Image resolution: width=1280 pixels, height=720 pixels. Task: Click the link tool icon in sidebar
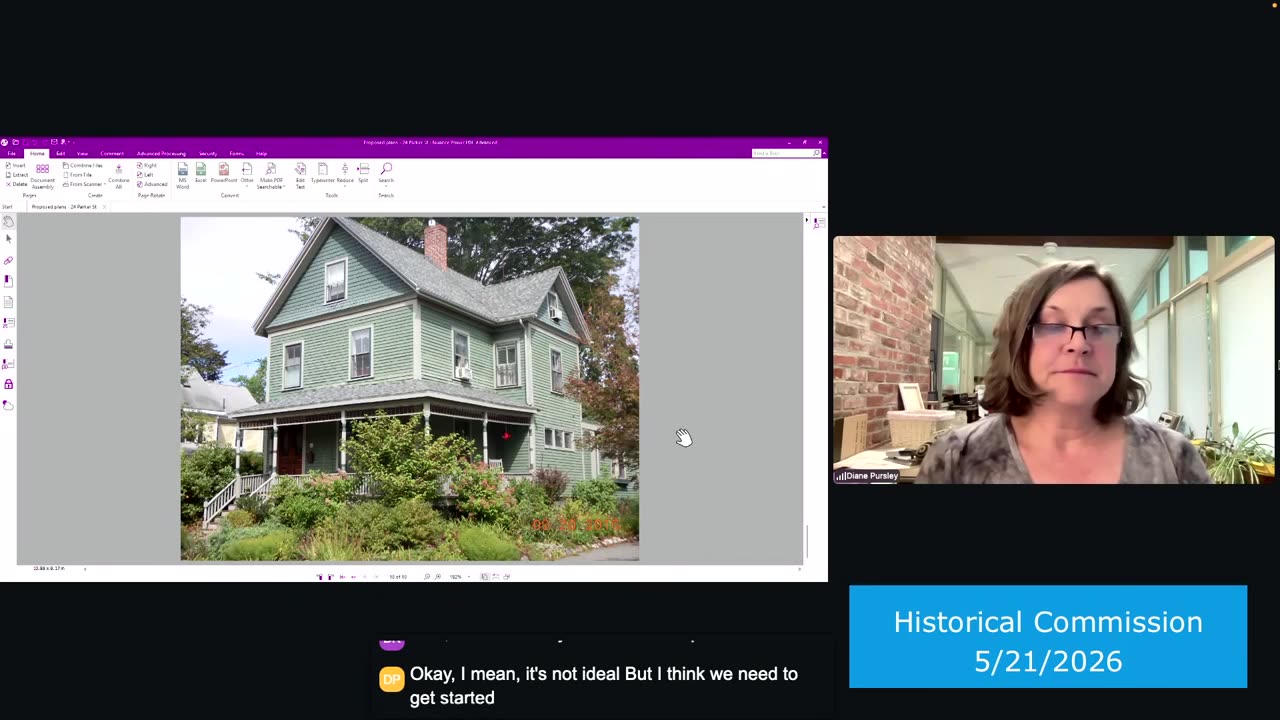(8, 260)
